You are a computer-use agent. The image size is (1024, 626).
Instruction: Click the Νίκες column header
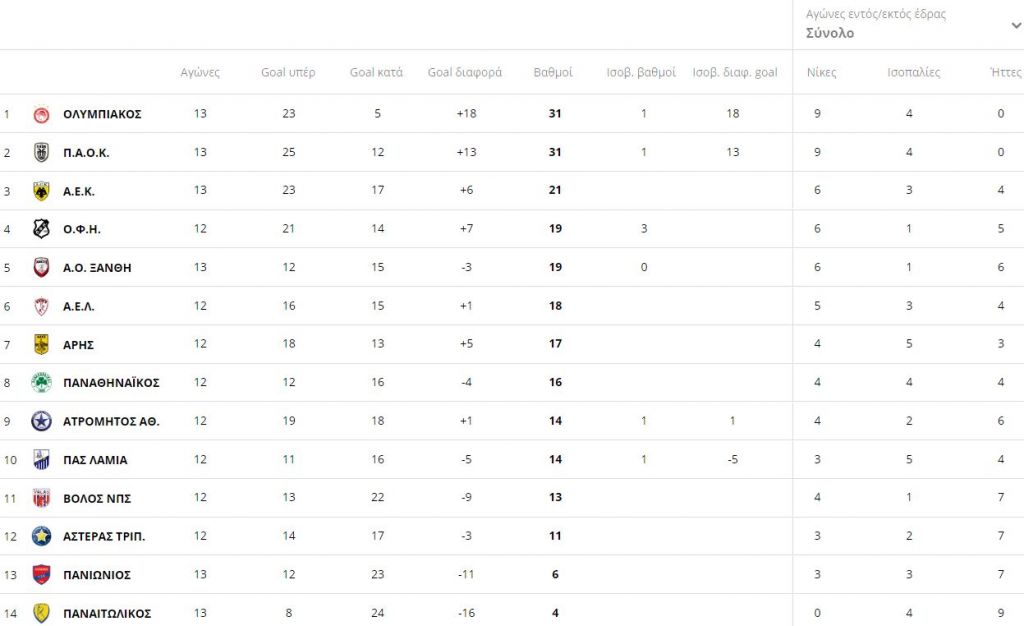[821, 73]
